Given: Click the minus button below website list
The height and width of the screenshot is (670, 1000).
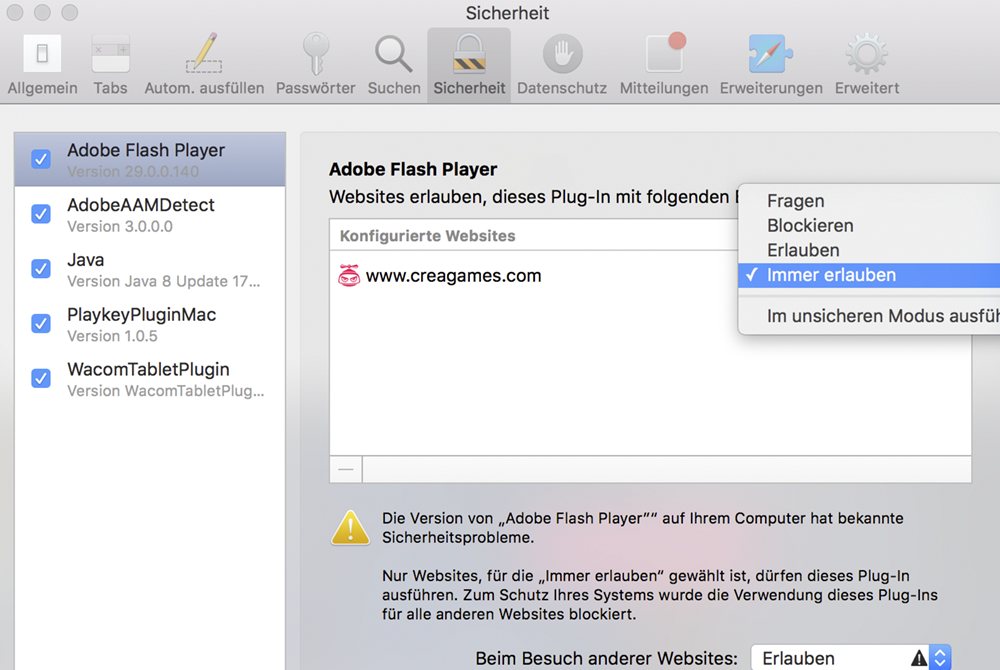Looking at the screenshot, I should pos(345,469).
